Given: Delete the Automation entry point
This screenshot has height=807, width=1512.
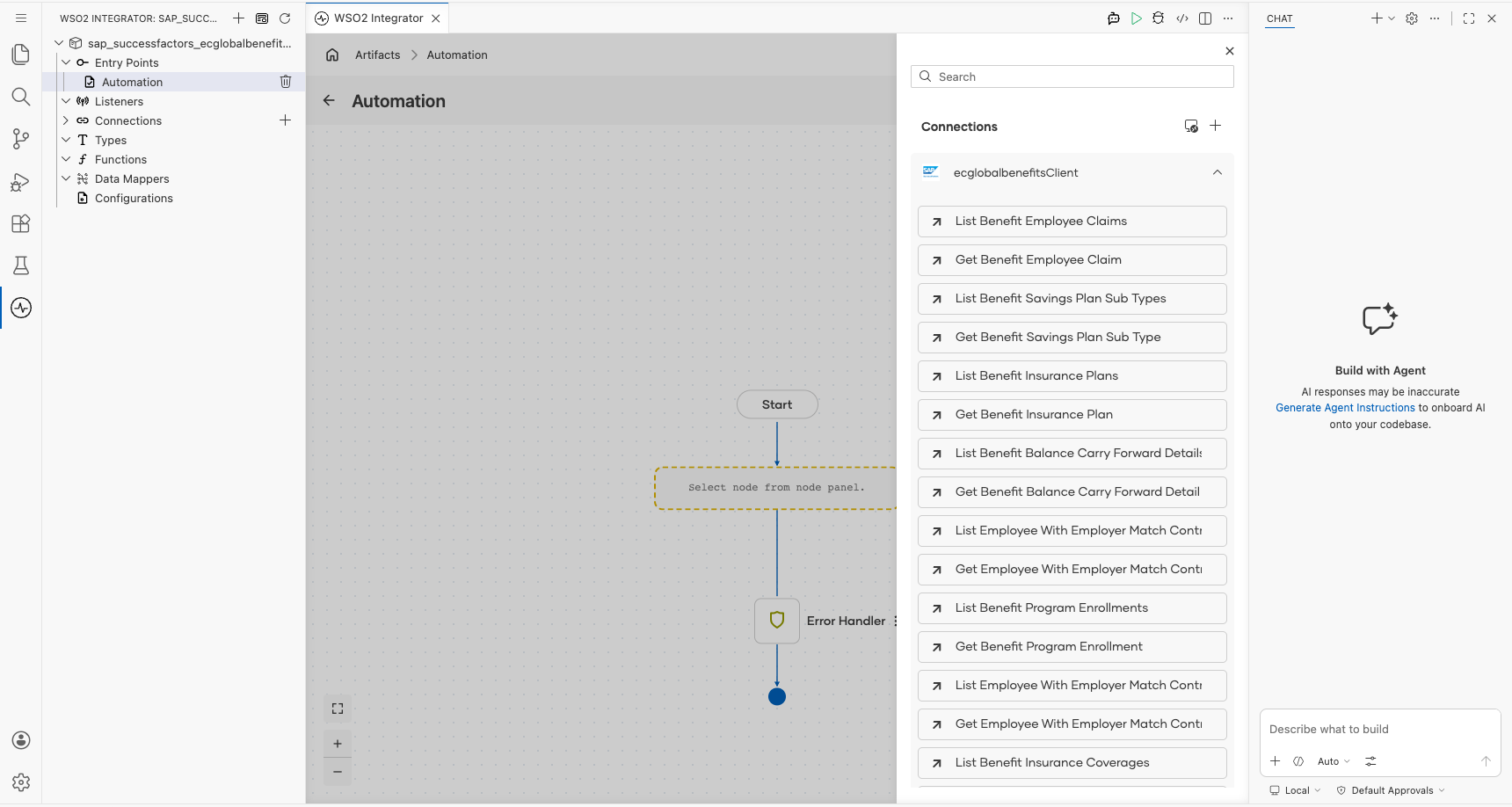Looking at the screenshot, I should pyautogui.click(x=286, y=82).
